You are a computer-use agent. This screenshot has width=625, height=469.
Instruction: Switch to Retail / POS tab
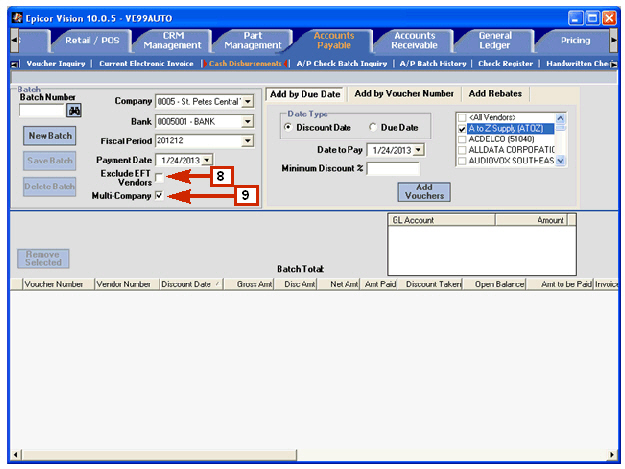(92, 40)
